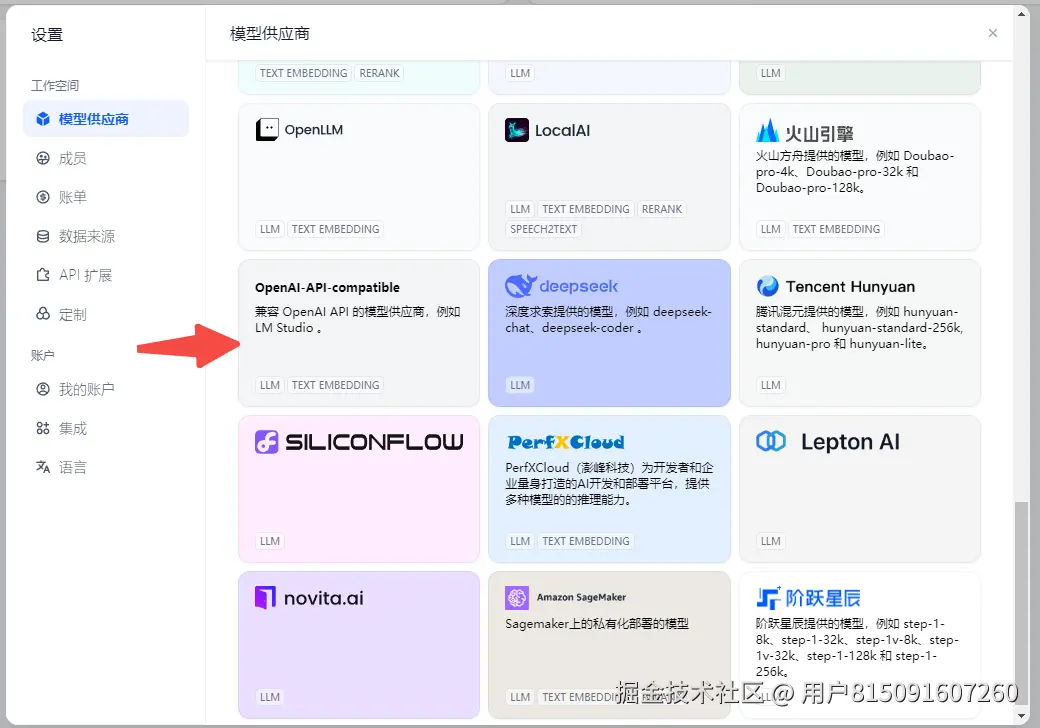Click the 阶跃星辰 logo icon

tap(768, 598)
